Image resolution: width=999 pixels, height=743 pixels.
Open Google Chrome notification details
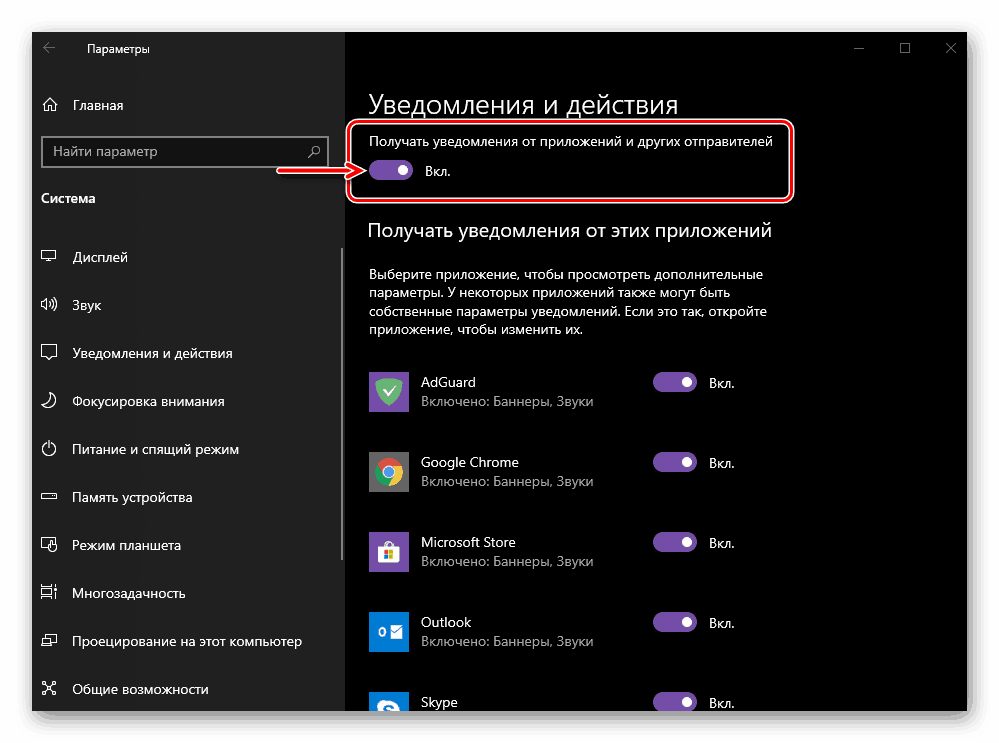470,462
